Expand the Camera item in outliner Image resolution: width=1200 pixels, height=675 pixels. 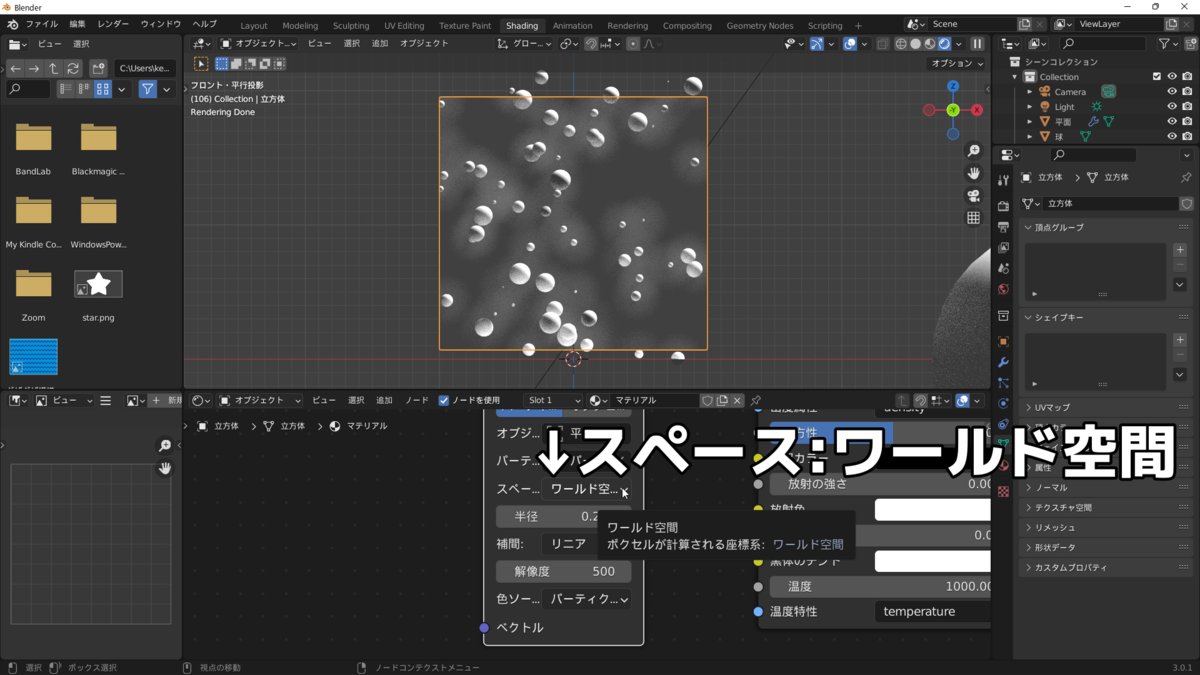[1030, 92]
